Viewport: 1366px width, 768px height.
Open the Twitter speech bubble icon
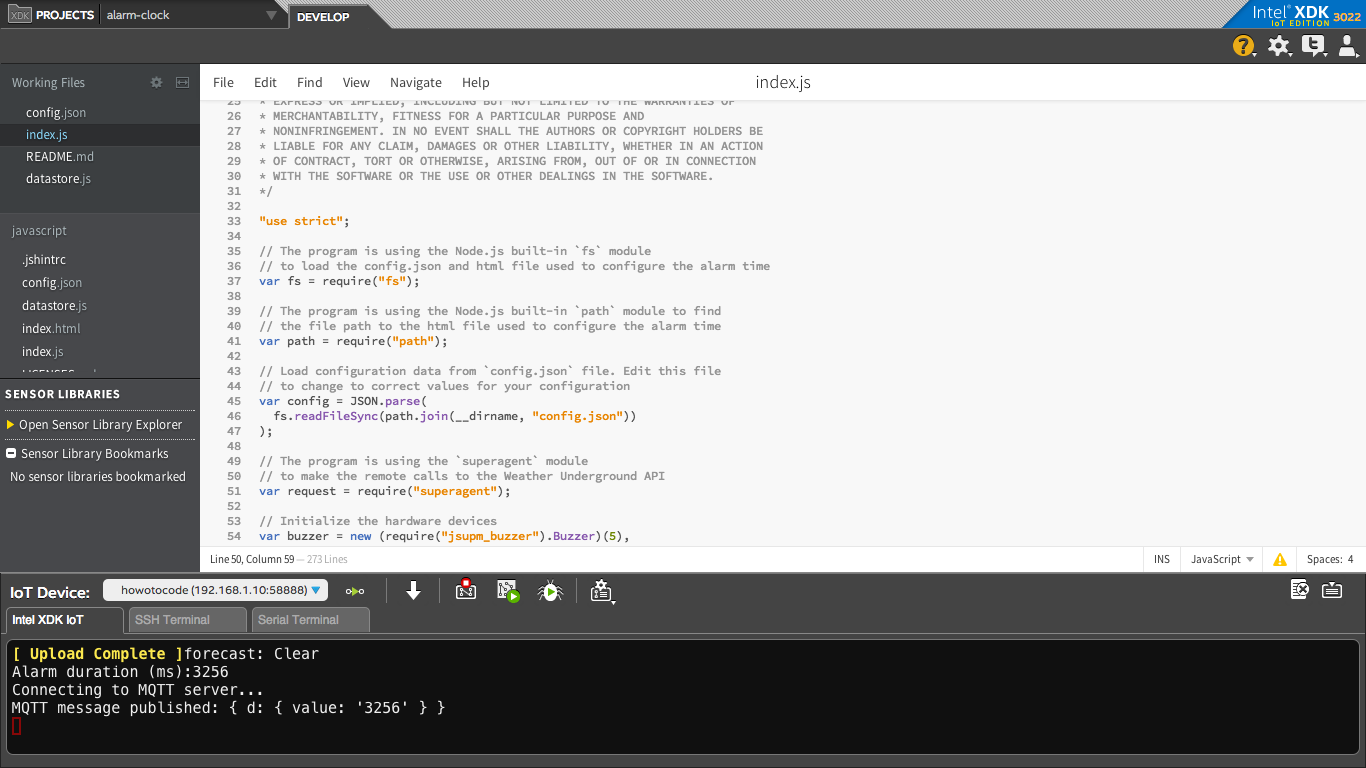(x=1313, y=45)
